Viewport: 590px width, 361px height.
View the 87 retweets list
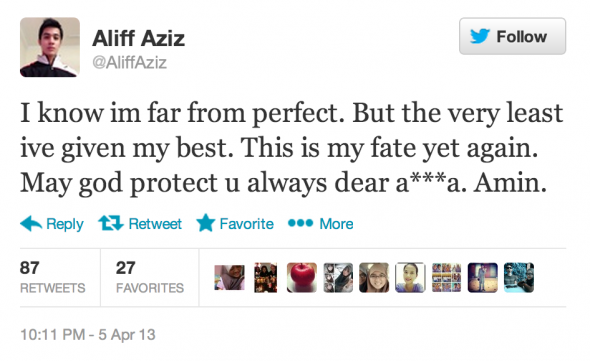(x=52, y=277)
